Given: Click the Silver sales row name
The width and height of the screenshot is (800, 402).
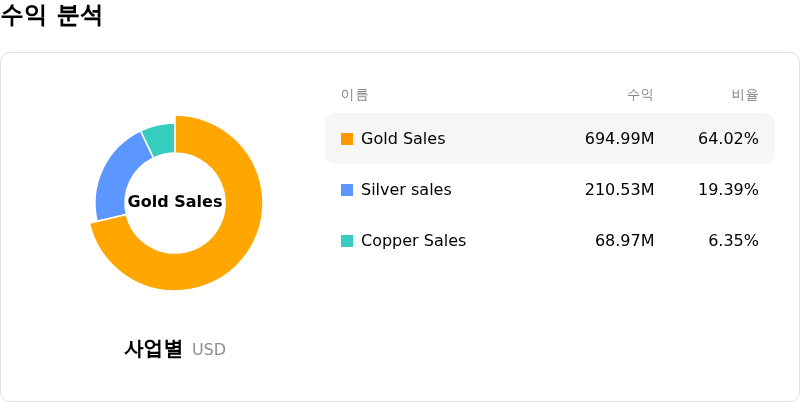Looking at the screenshot, I should pos(406,190).
